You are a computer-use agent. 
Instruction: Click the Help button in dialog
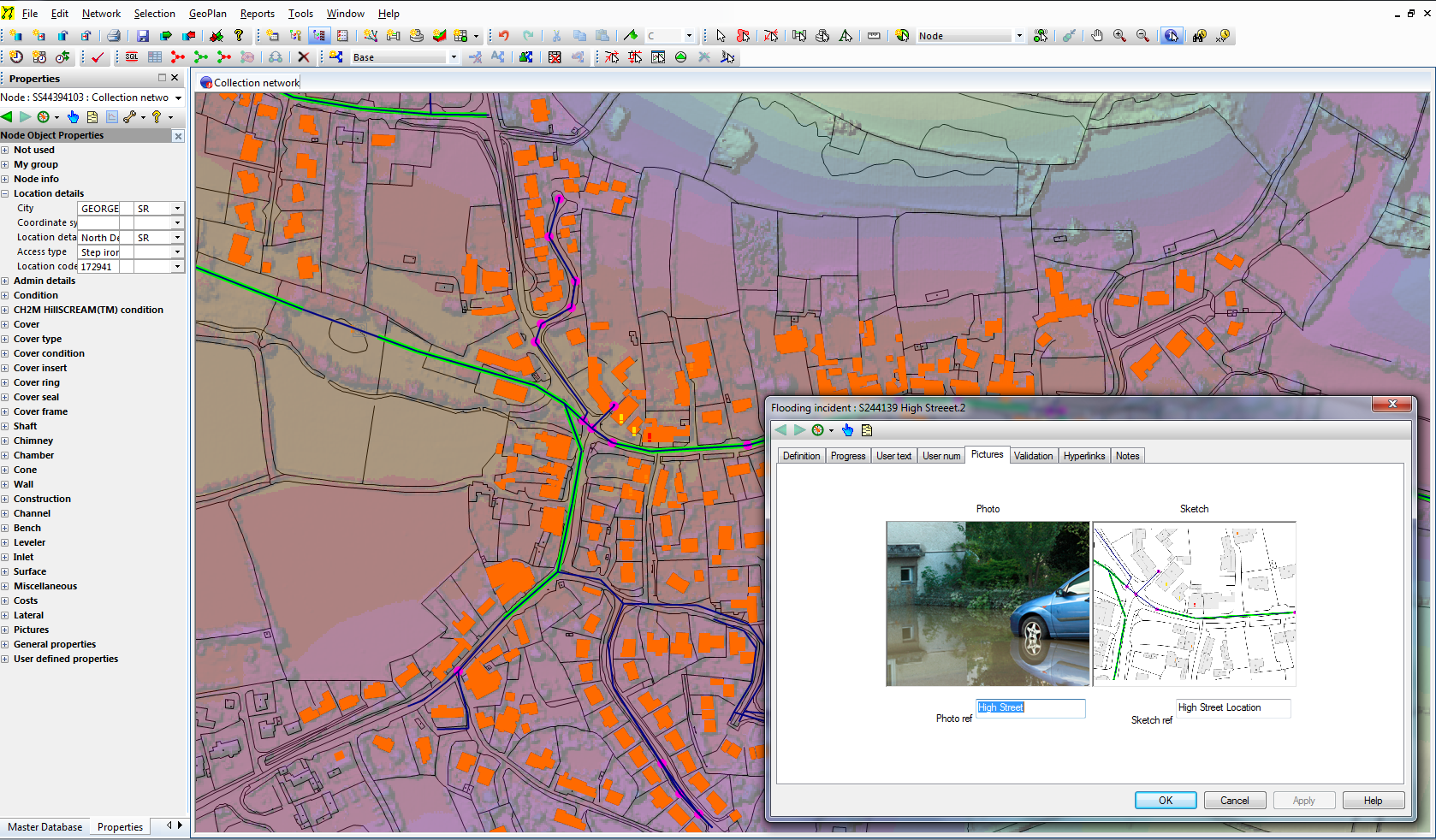point(1374,801)
